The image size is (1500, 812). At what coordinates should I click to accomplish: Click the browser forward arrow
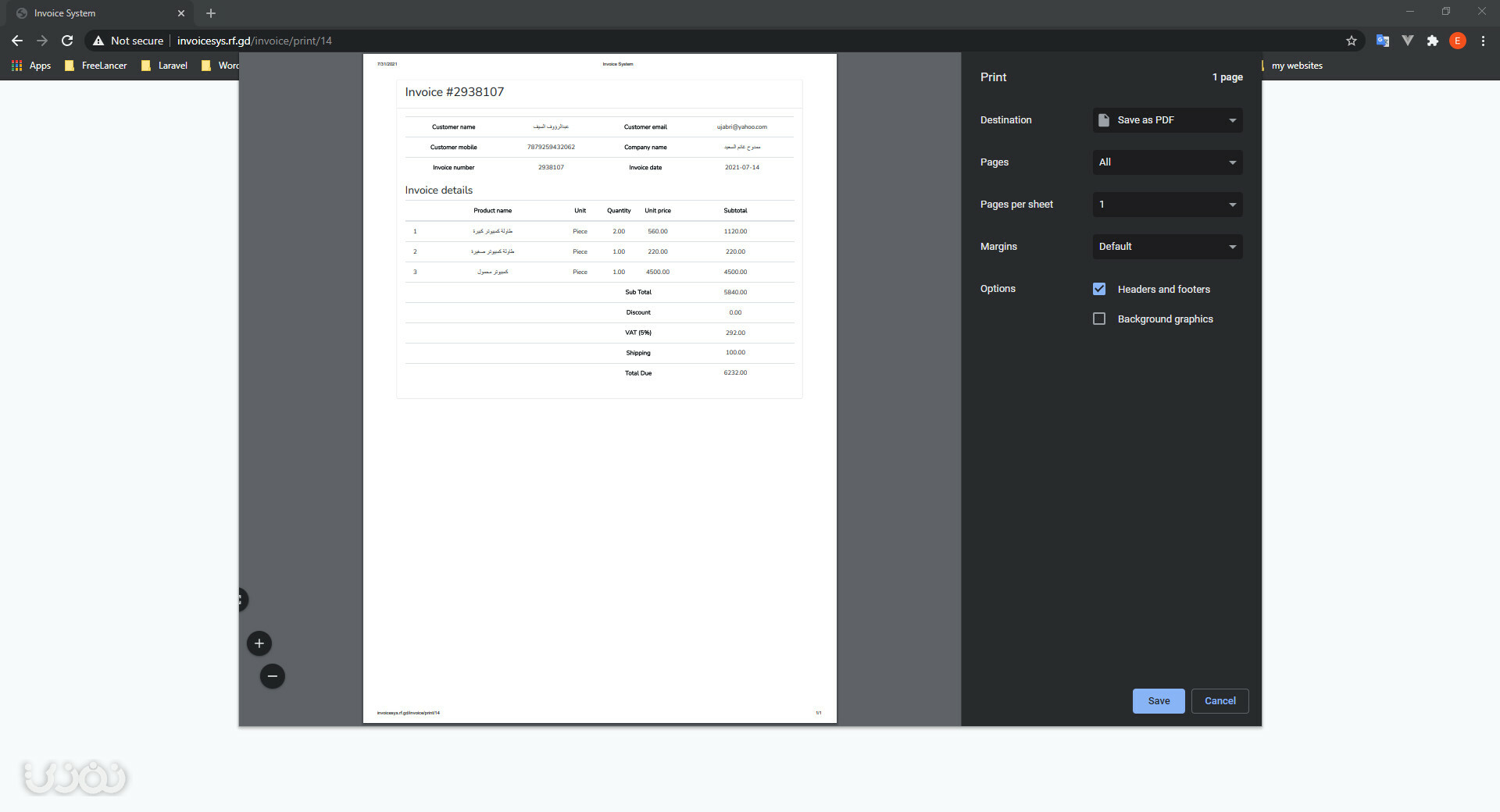(x=42, y=41)
